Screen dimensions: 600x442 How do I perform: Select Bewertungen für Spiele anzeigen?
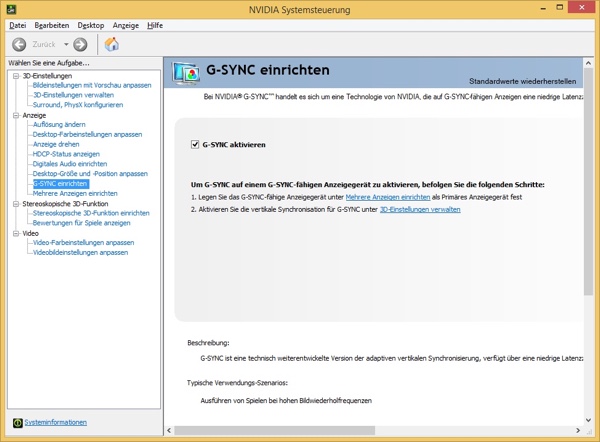pyautogui.click(x=81, y=223)
